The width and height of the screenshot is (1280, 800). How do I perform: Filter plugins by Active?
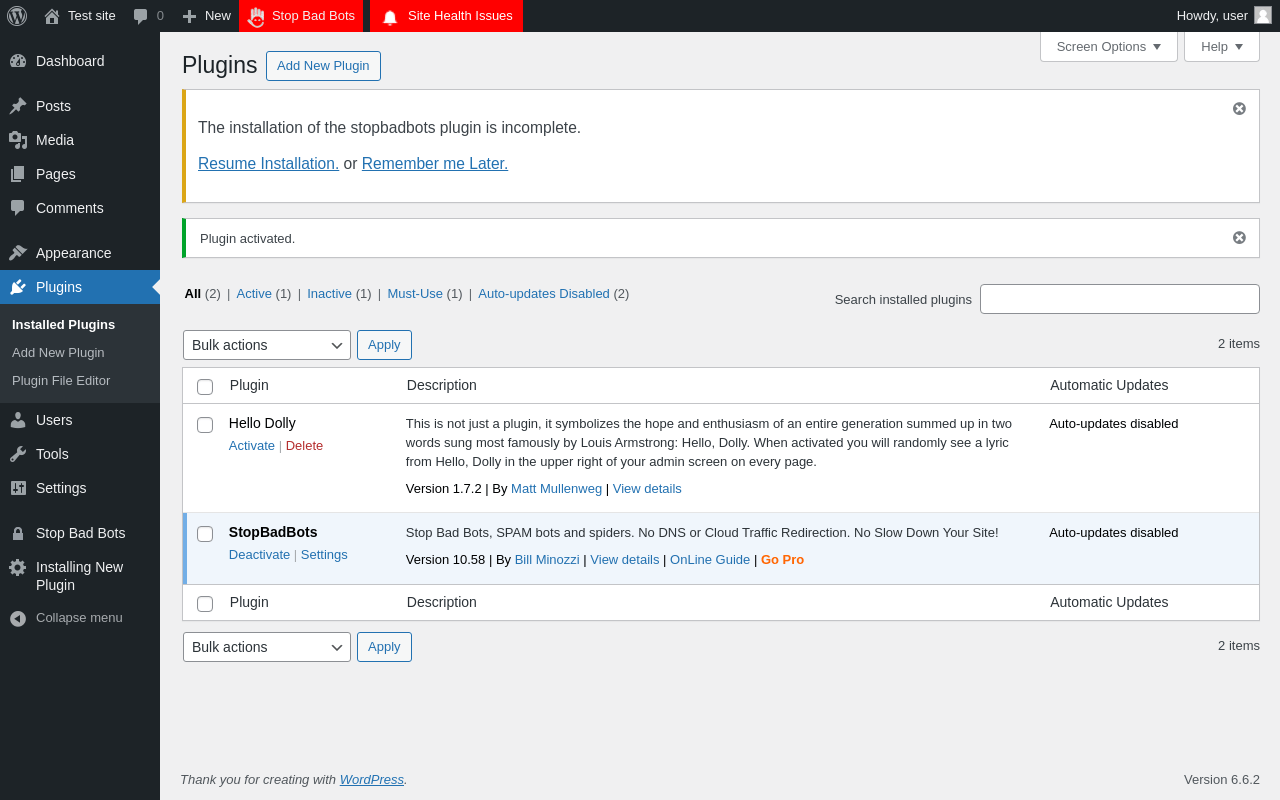pos(254,293)
